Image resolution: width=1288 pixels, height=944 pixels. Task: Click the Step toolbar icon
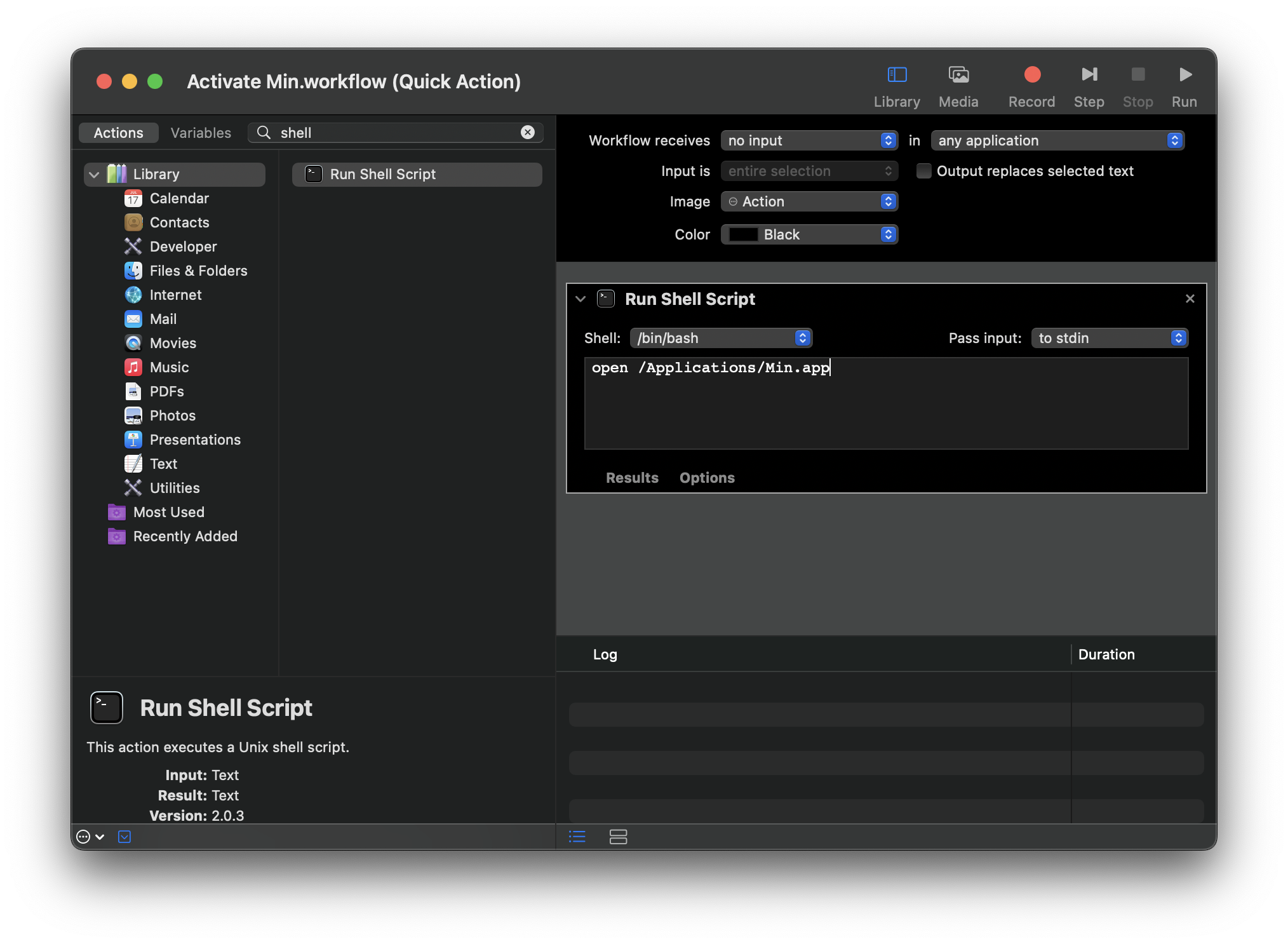[1089, 75]
